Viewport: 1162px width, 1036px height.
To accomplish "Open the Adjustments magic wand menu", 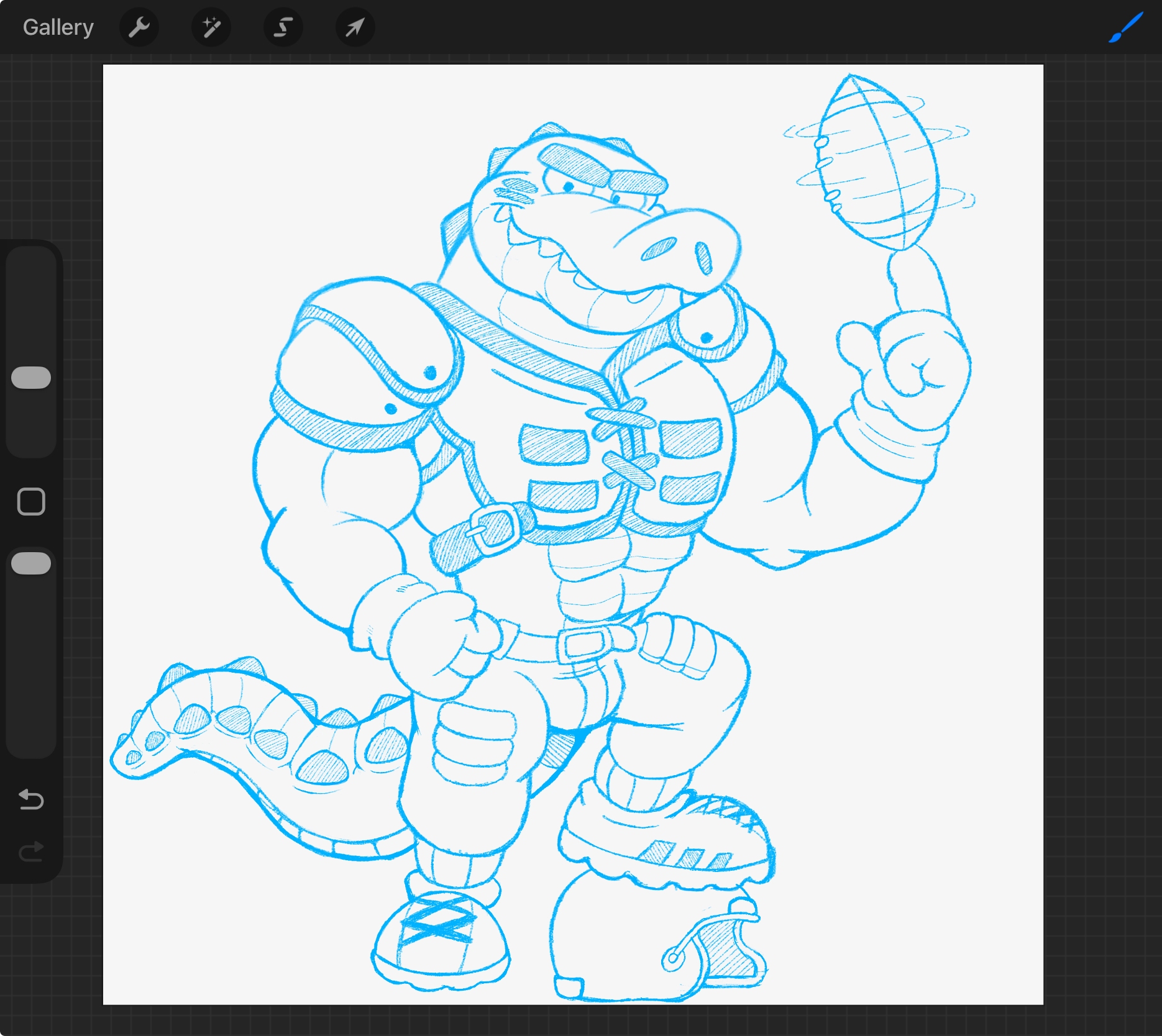I will point(211,27).
